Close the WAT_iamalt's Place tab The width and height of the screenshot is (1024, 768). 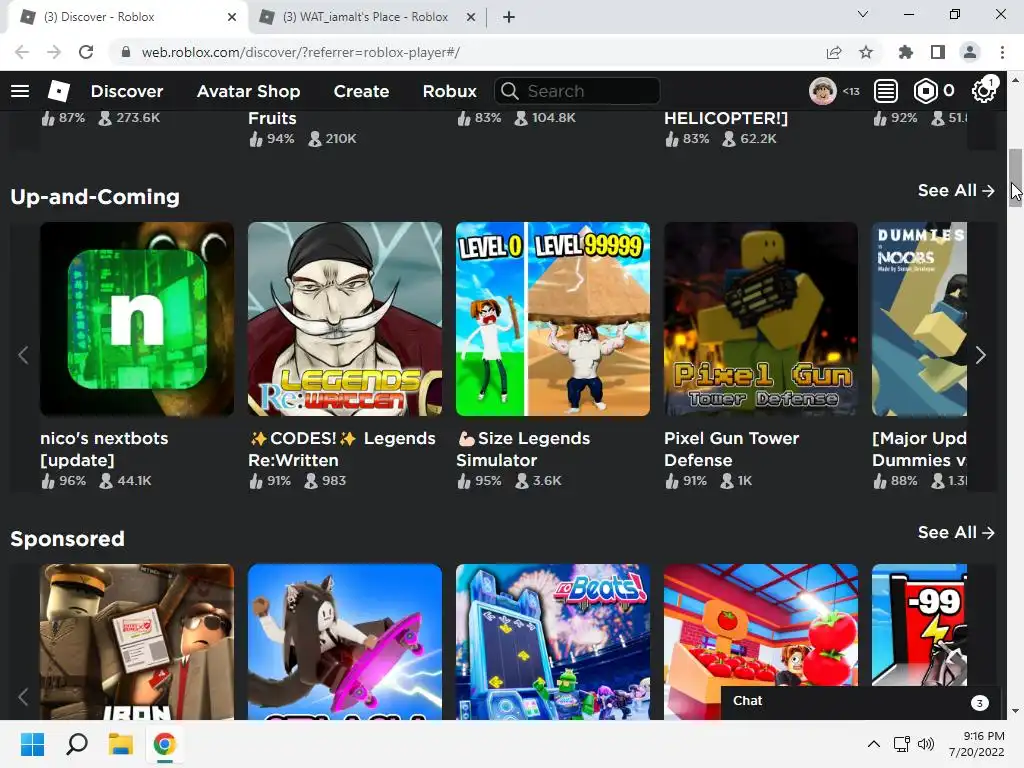point(471,17)
